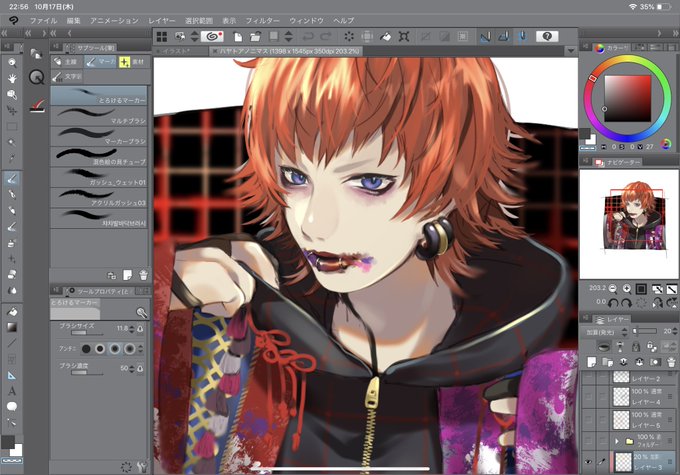
Task: Toggle snap to grid icon
Action: pyautogui.click(x=522, y=36)
